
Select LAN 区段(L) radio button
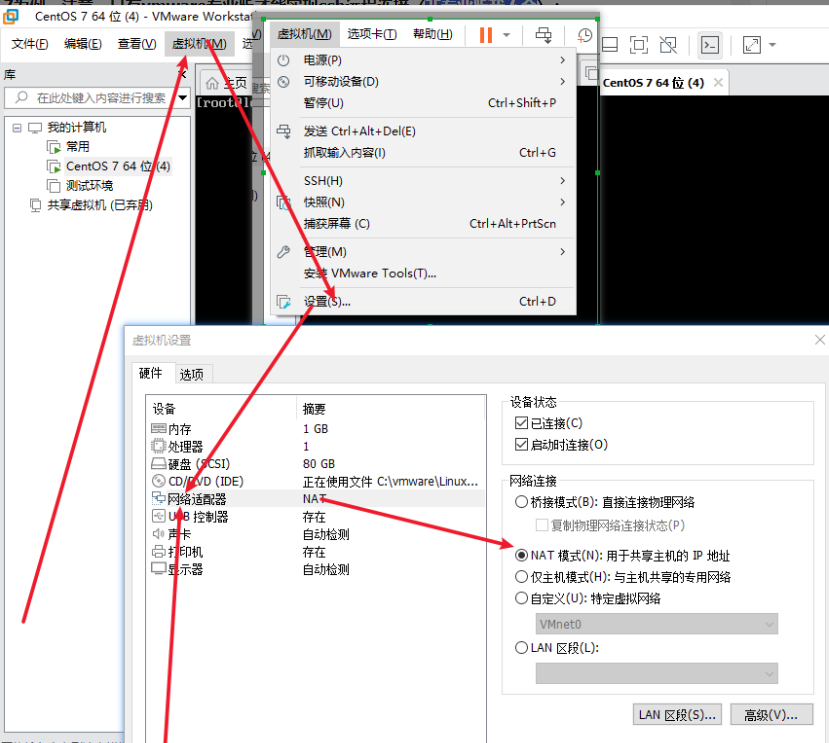point(521,647)
